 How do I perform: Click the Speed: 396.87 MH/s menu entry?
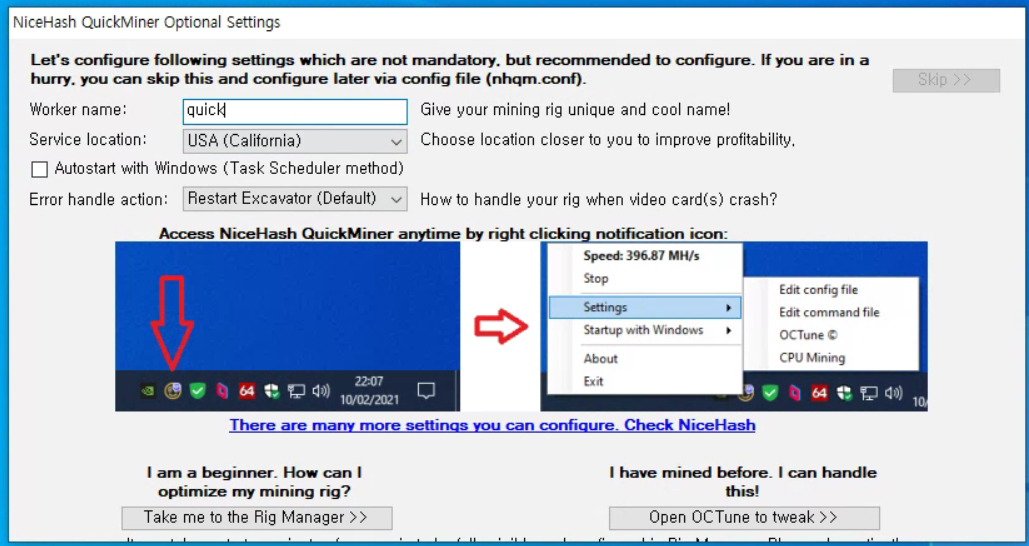641,256
